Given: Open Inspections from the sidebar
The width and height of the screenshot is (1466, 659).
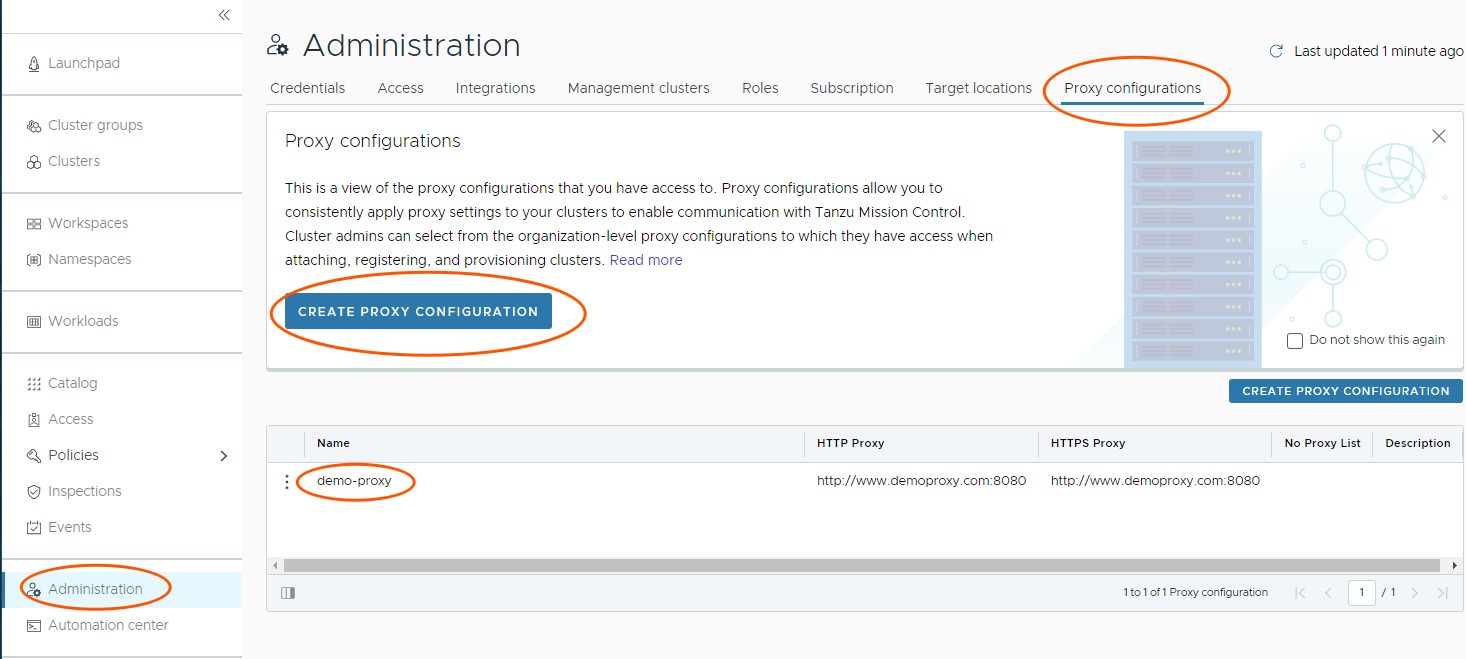Looking at the screenshot, I should coord(84,491).
